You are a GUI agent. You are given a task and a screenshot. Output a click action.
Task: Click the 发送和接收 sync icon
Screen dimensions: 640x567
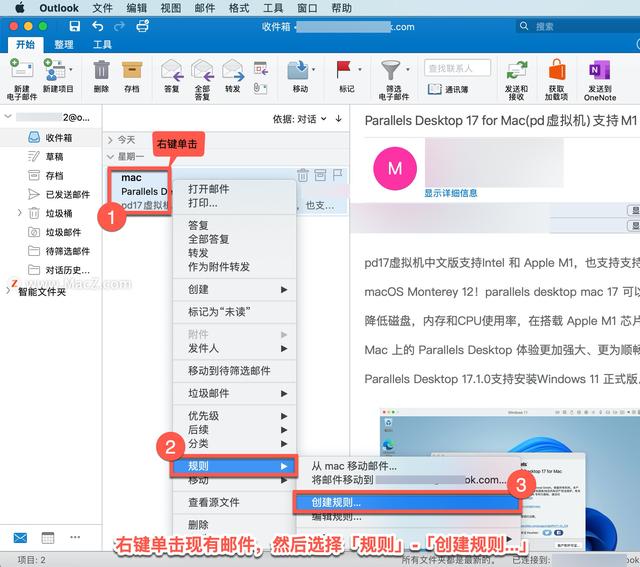coord(517,70)
